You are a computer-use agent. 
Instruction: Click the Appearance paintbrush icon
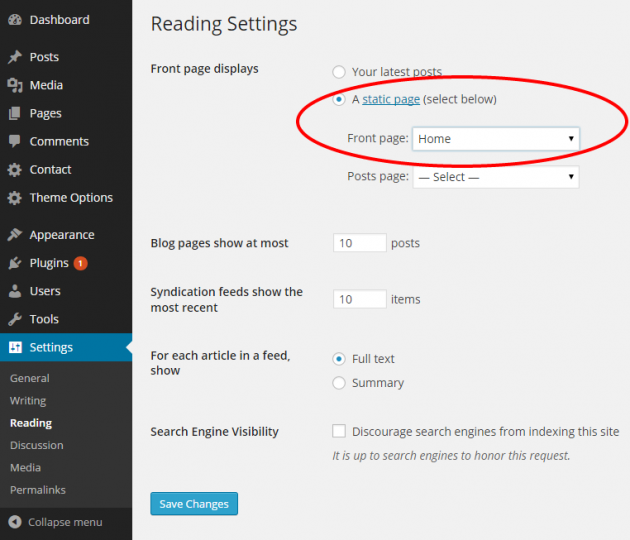tap(15, 235)
